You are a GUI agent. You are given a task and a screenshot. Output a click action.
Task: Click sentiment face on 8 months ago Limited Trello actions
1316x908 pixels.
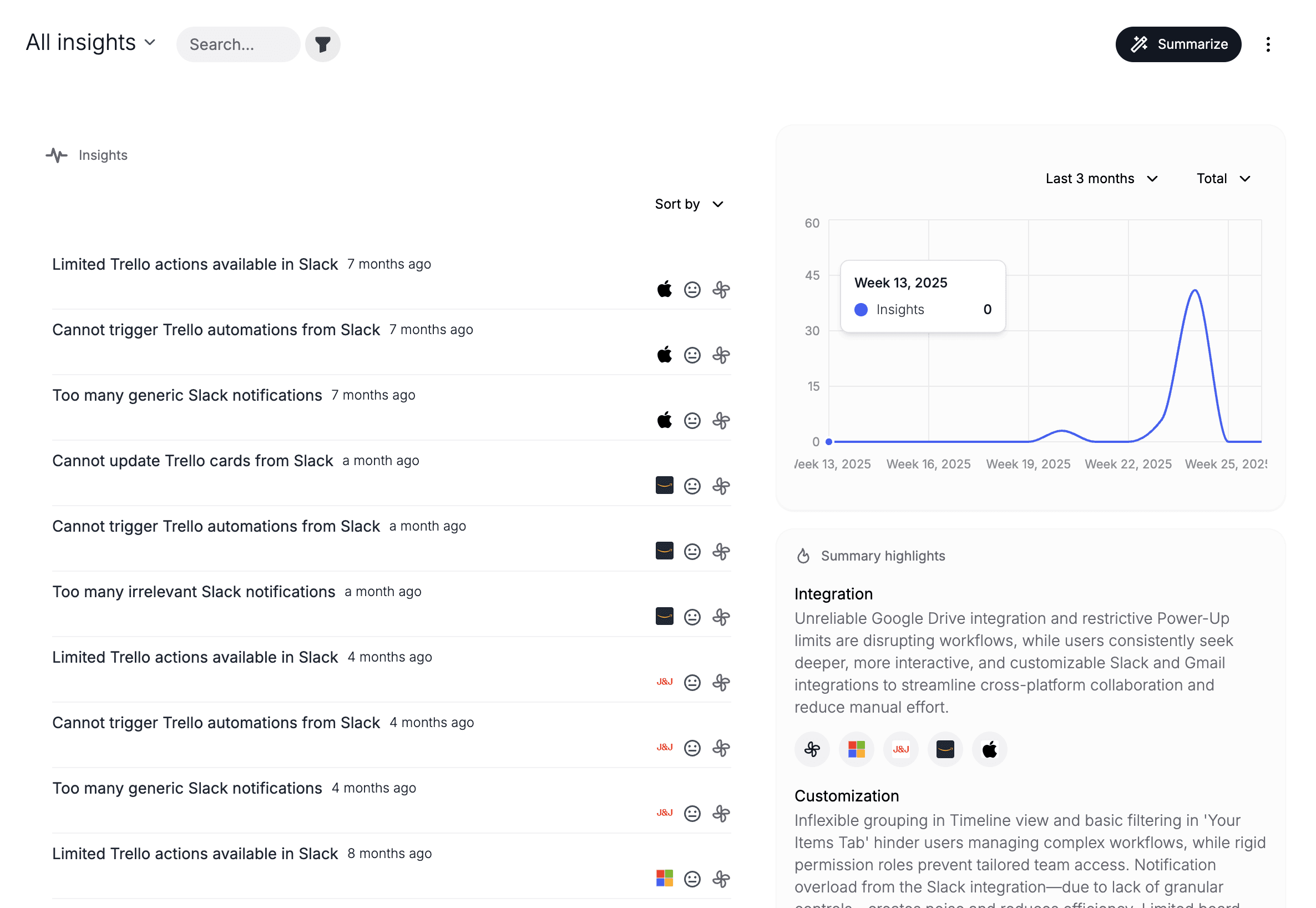[692, 879]
